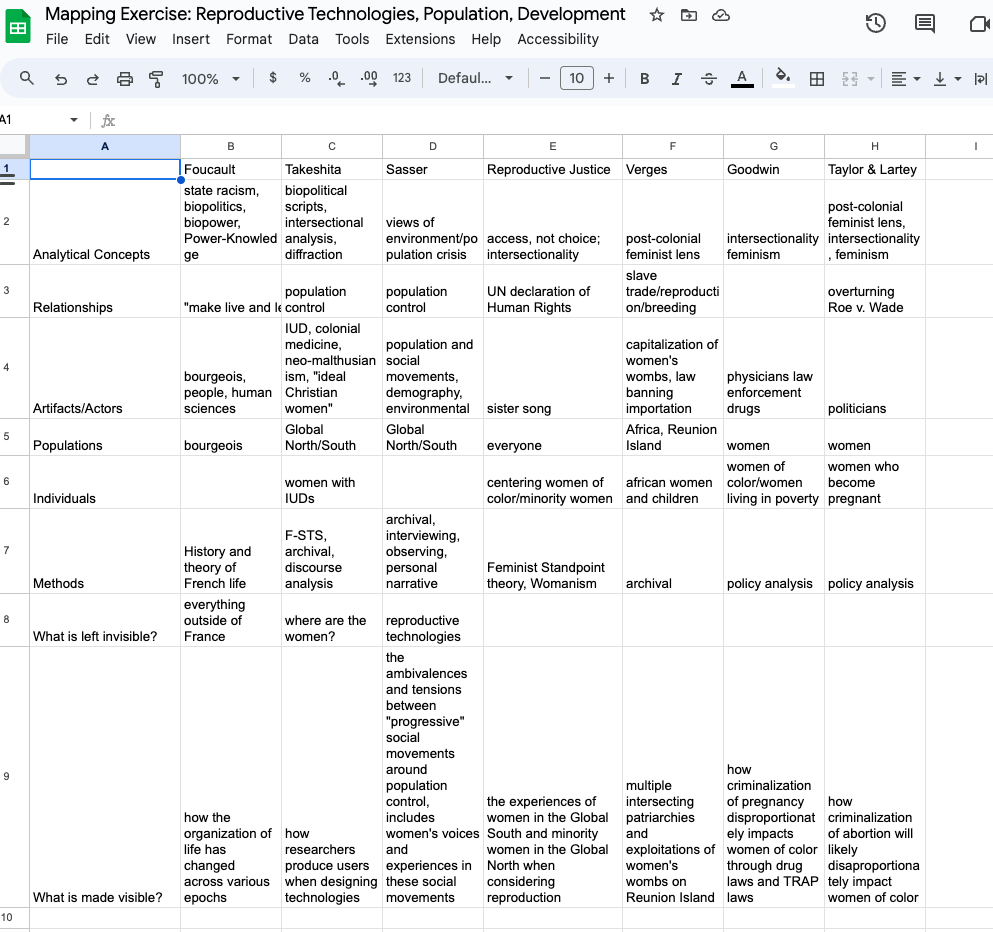The width and height of the screenshot is (993, 932).
Task: Click the search magnifier icon in toolbar
Action: coord(27,79)
